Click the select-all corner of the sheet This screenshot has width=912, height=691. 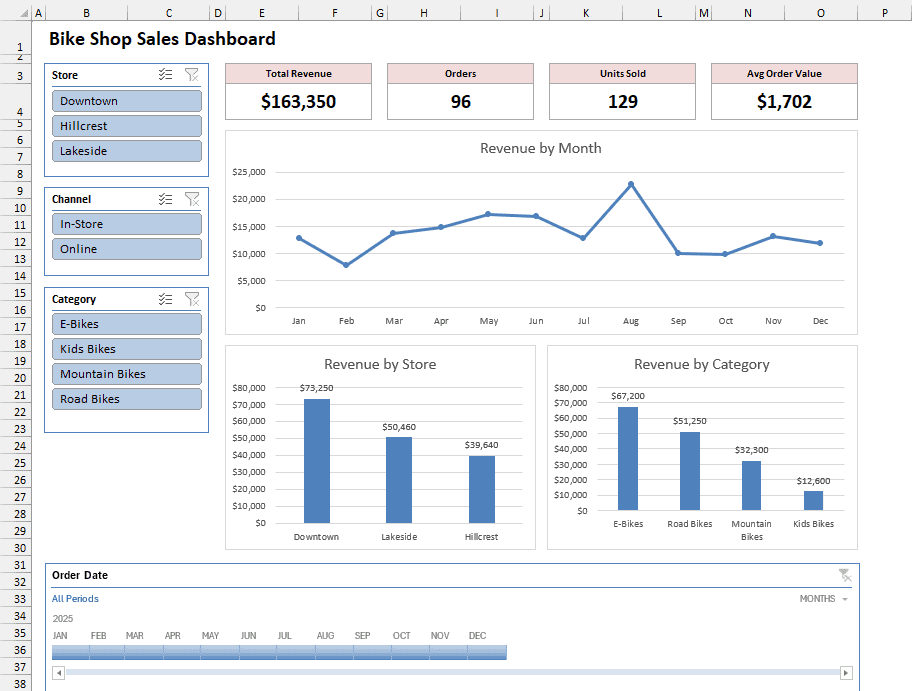click(x=24, y=13)
